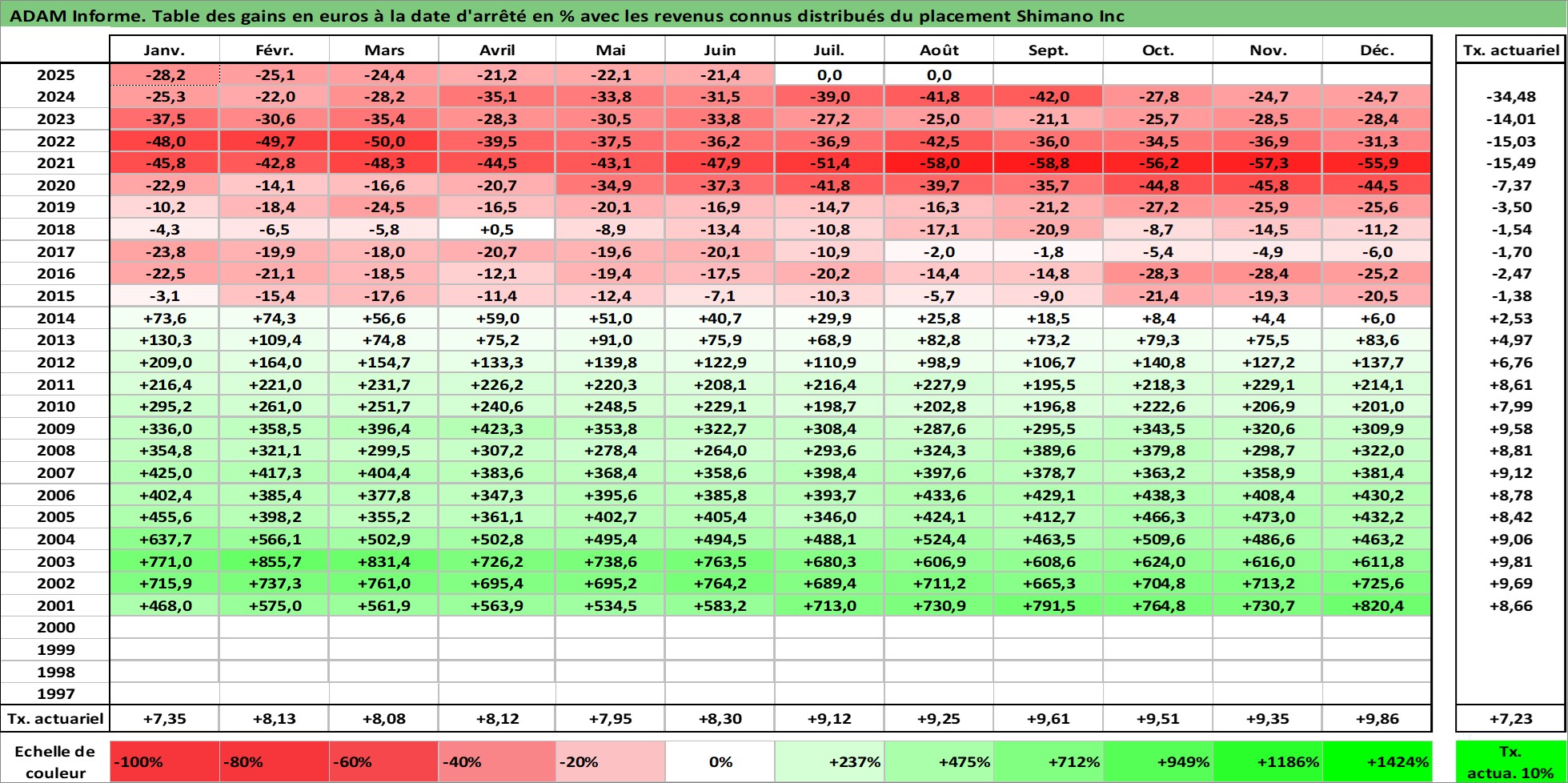Click the -60% color scale swatch
Viewport: 1568px width, 783px height.
383,761
